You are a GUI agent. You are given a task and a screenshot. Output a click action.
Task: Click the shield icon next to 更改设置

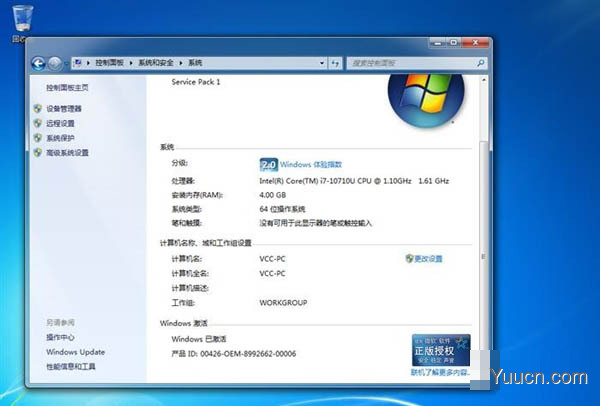[409, 259]
